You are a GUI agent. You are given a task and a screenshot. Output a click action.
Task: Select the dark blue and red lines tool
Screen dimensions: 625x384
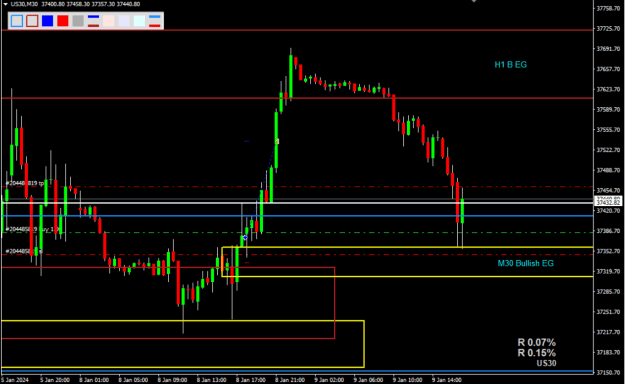(x=93, y=21)
